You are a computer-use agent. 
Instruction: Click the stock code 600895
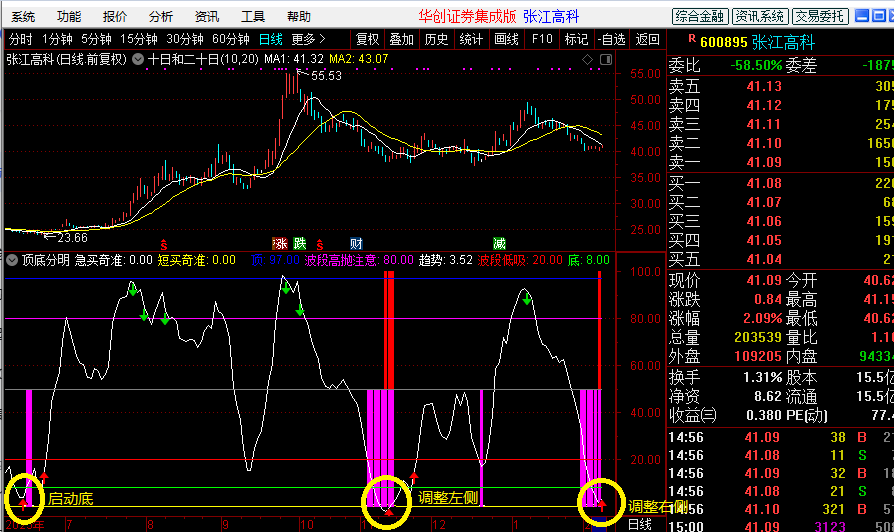pyautogui.click(x=723, y=43)
